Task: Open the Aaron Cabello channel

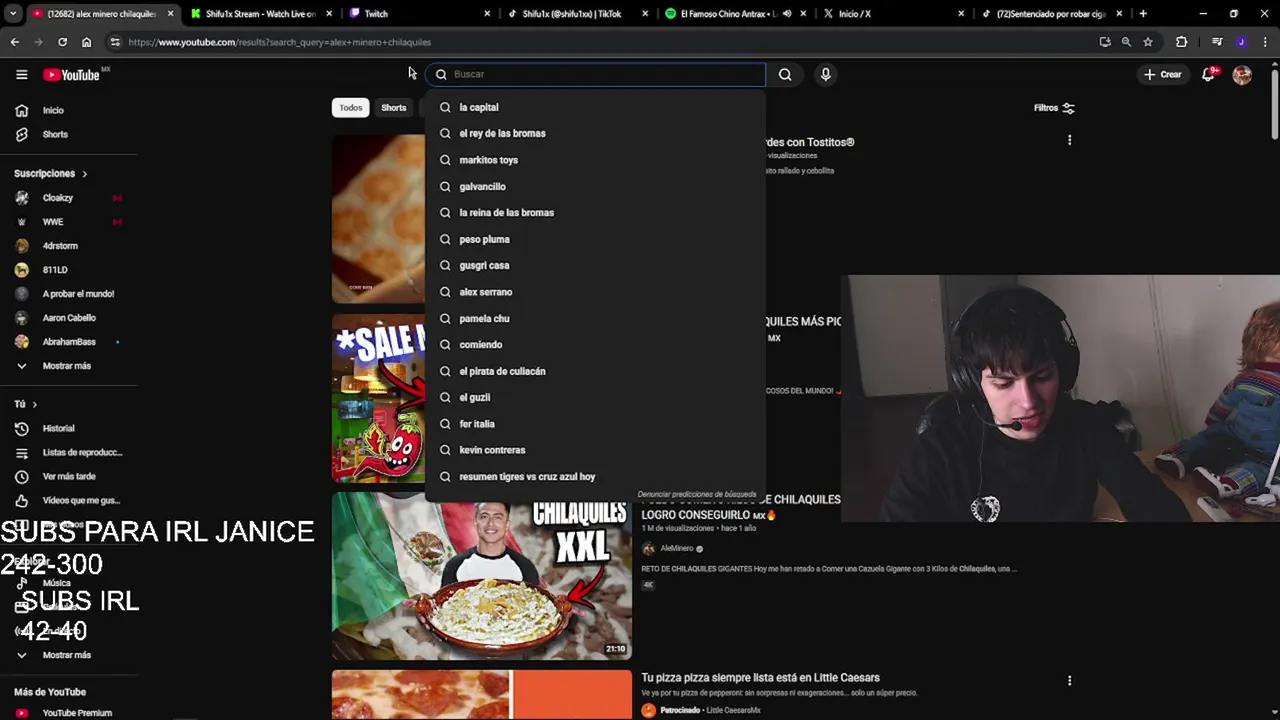Action: click(x=69, y=318)
